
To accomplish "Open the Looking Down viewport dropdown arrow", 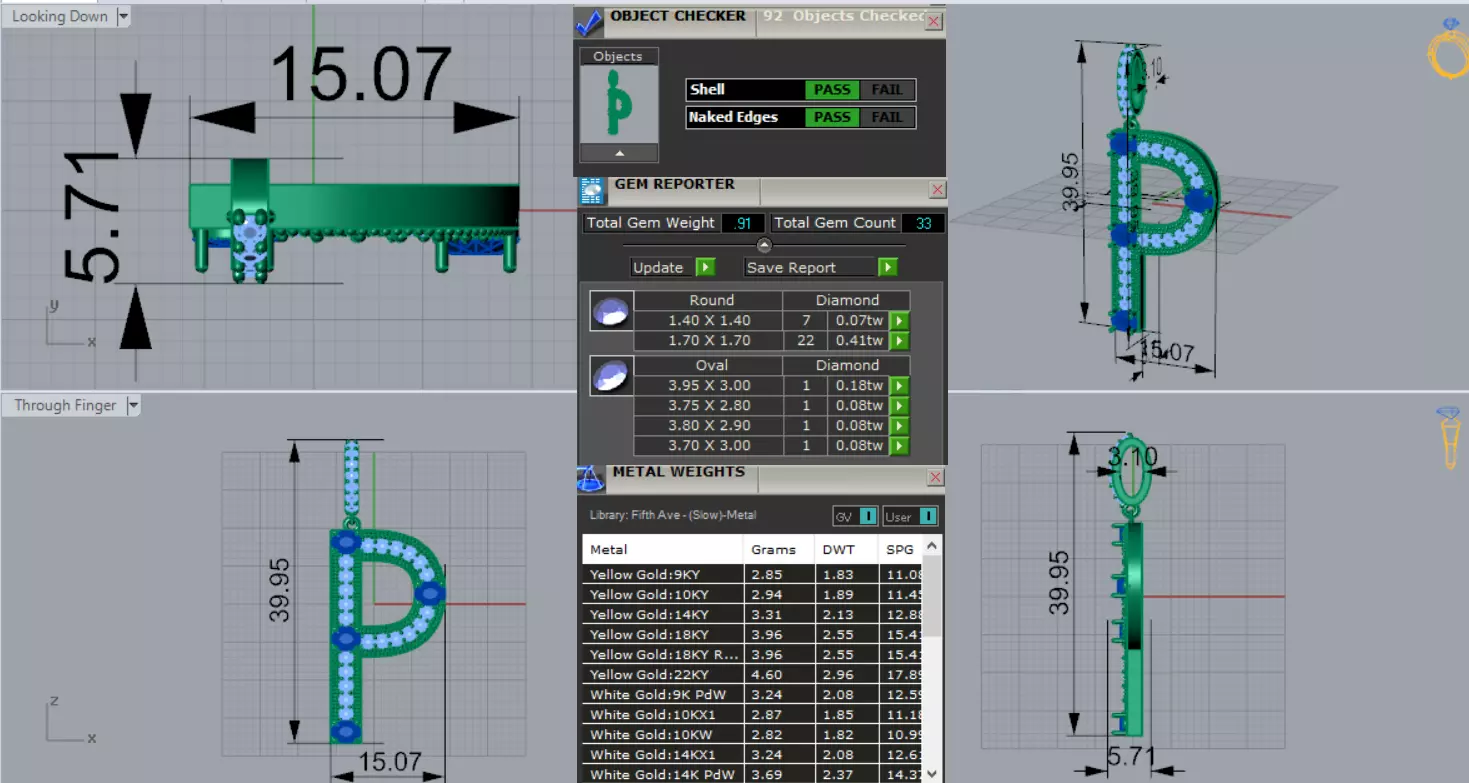I will tap(123, 16).
